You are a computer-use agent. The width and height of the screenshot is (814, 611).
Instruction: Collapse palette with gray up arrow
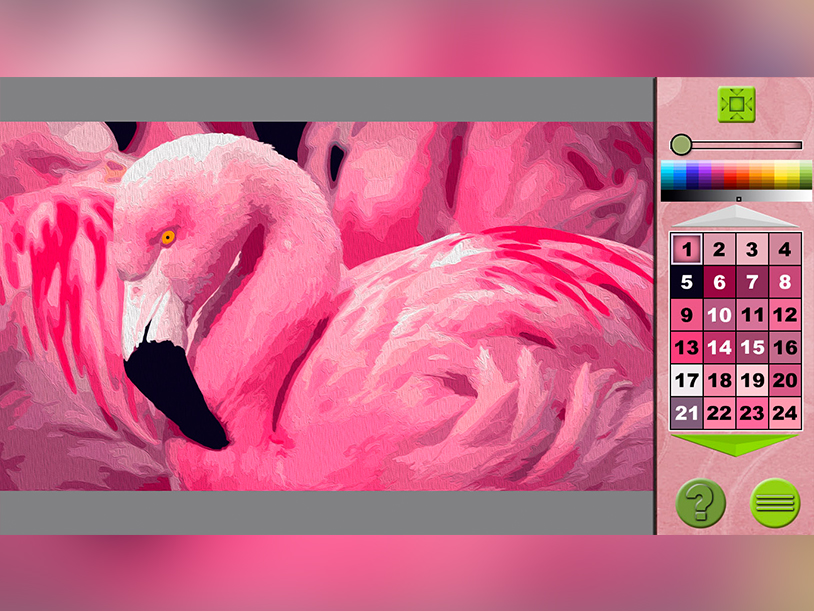pos(736,216)
